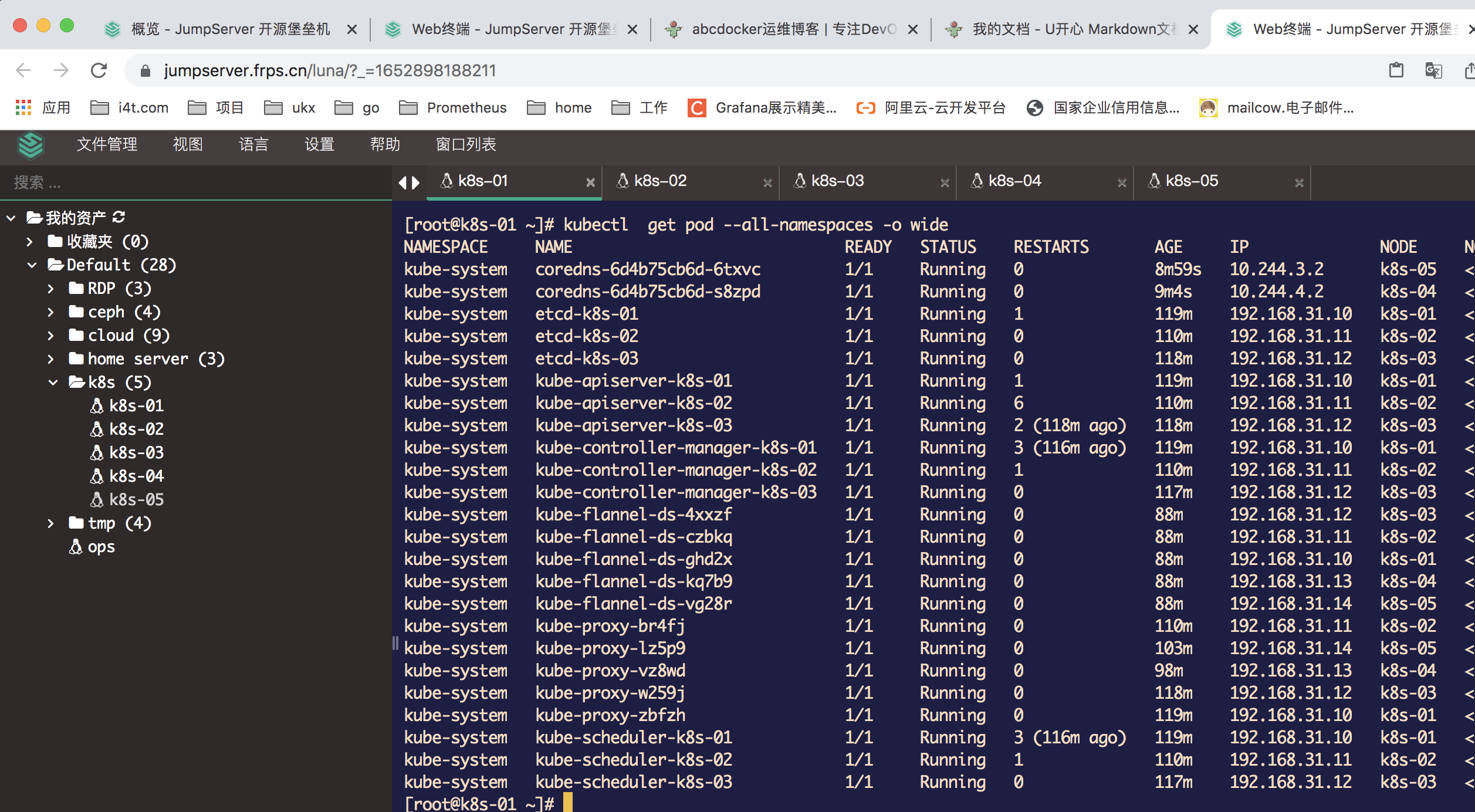Collapse the Default (28) folder

(32, 265)
